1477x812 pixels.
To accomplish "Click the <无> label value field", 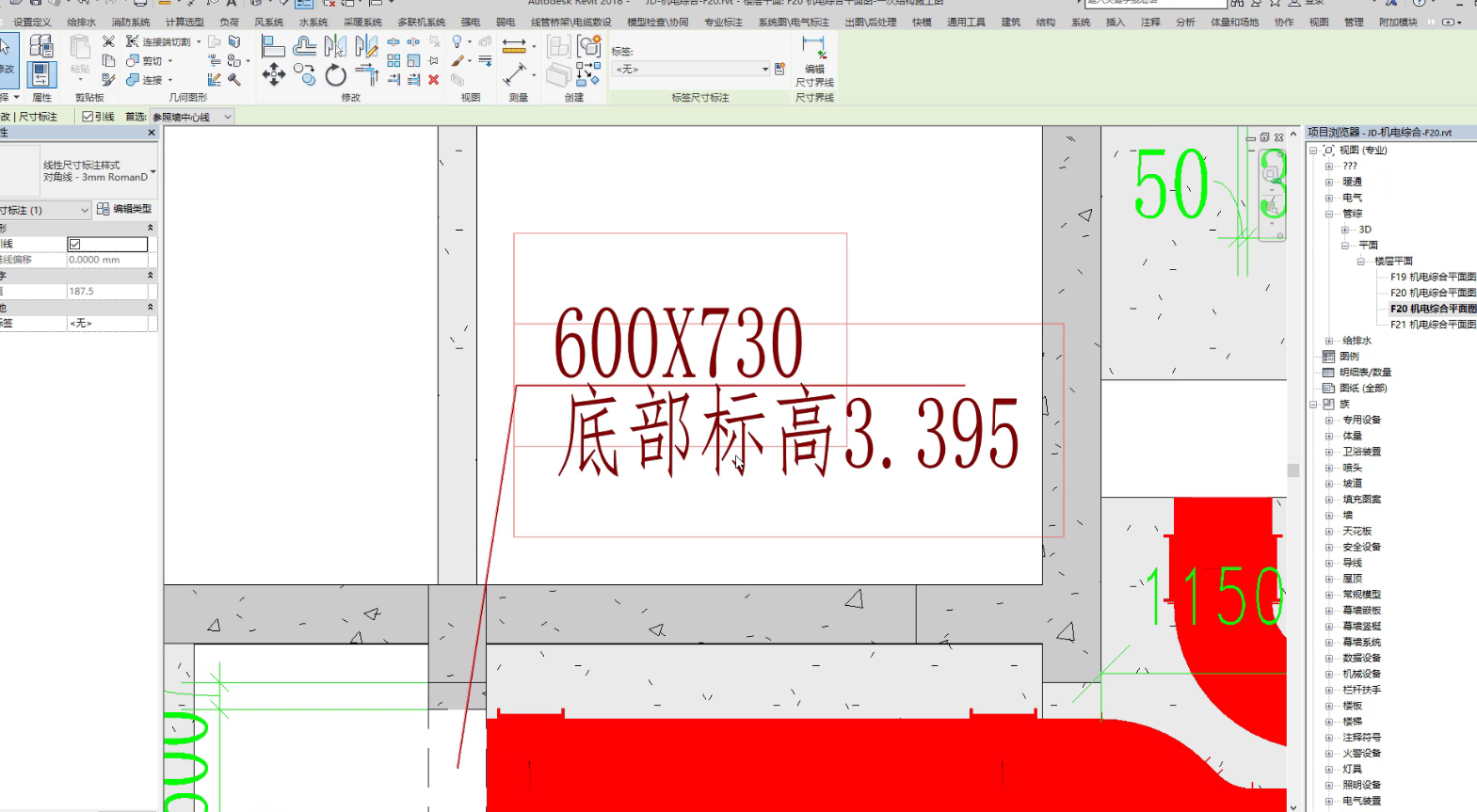I will [107, 323].
